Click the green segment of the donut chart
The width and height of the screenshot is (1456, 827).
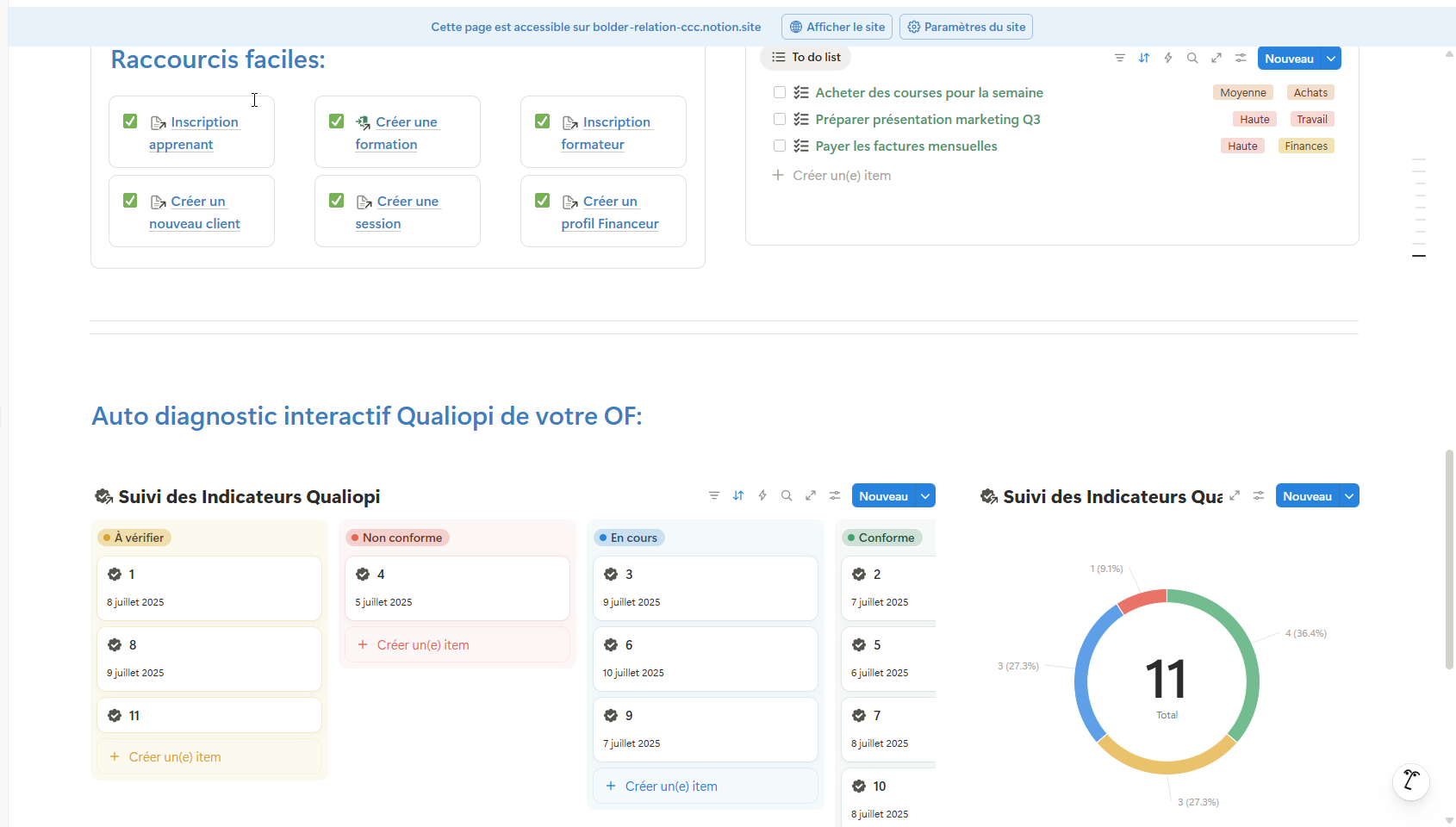pos(1241,655)
